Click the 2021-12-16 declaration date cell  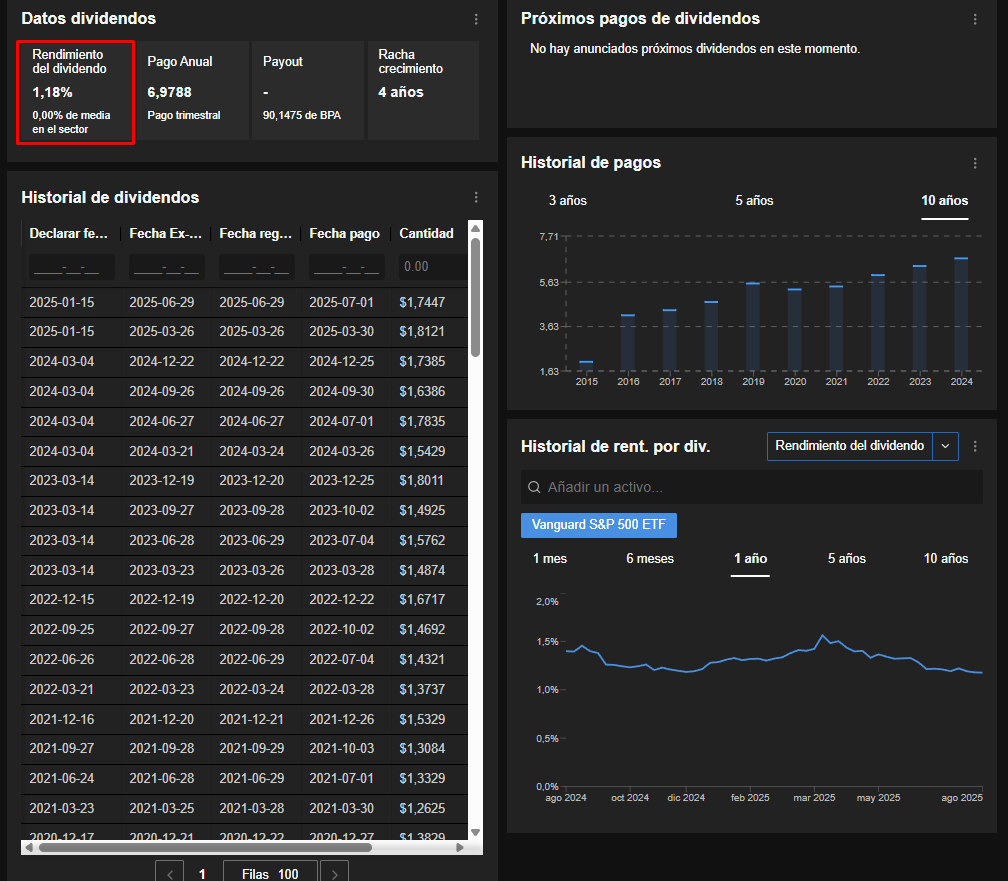tap(62, 720)
